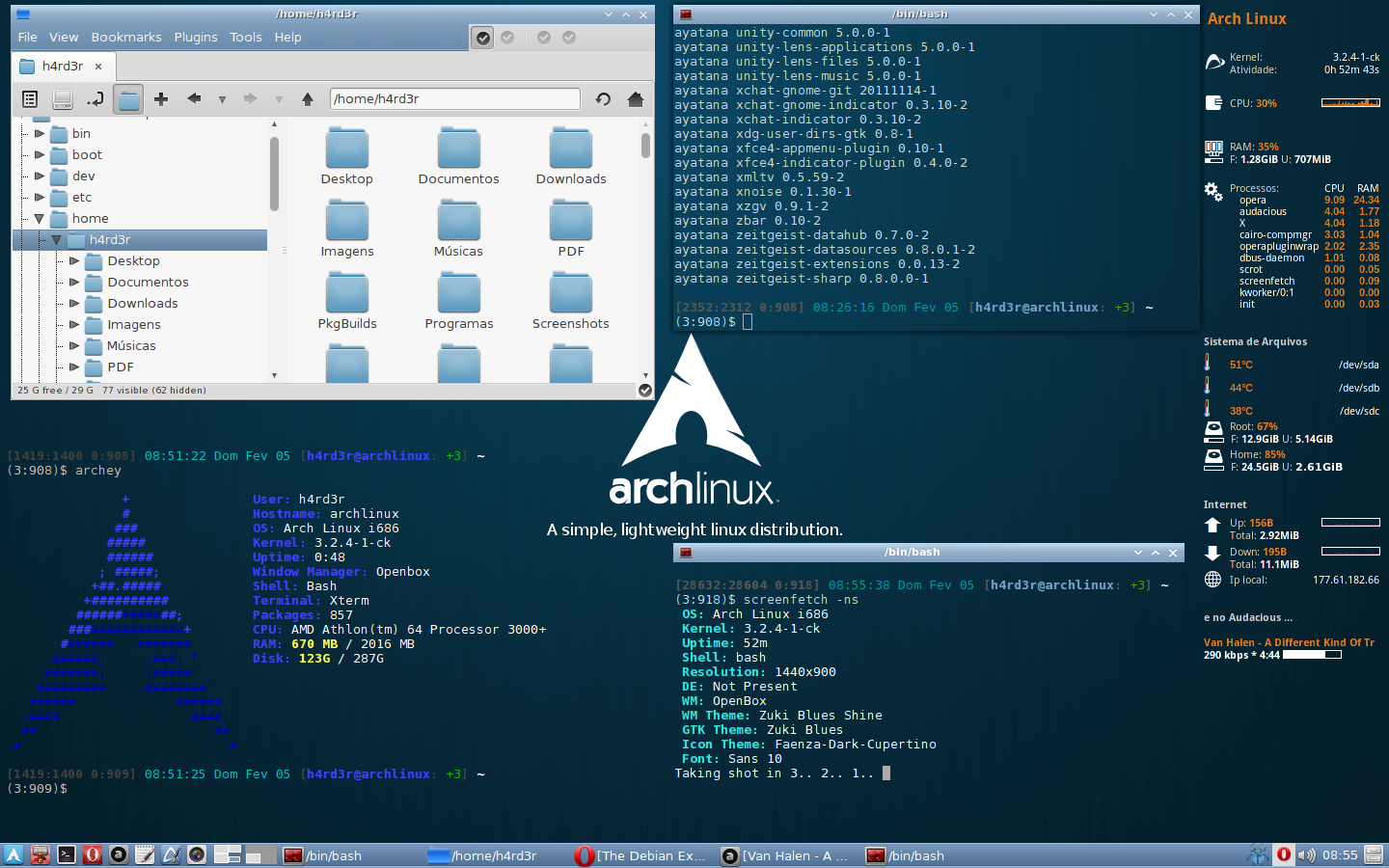Open the notes application from the taskbar
Screen dimensions: 1389x868
(x=145, y=854)
